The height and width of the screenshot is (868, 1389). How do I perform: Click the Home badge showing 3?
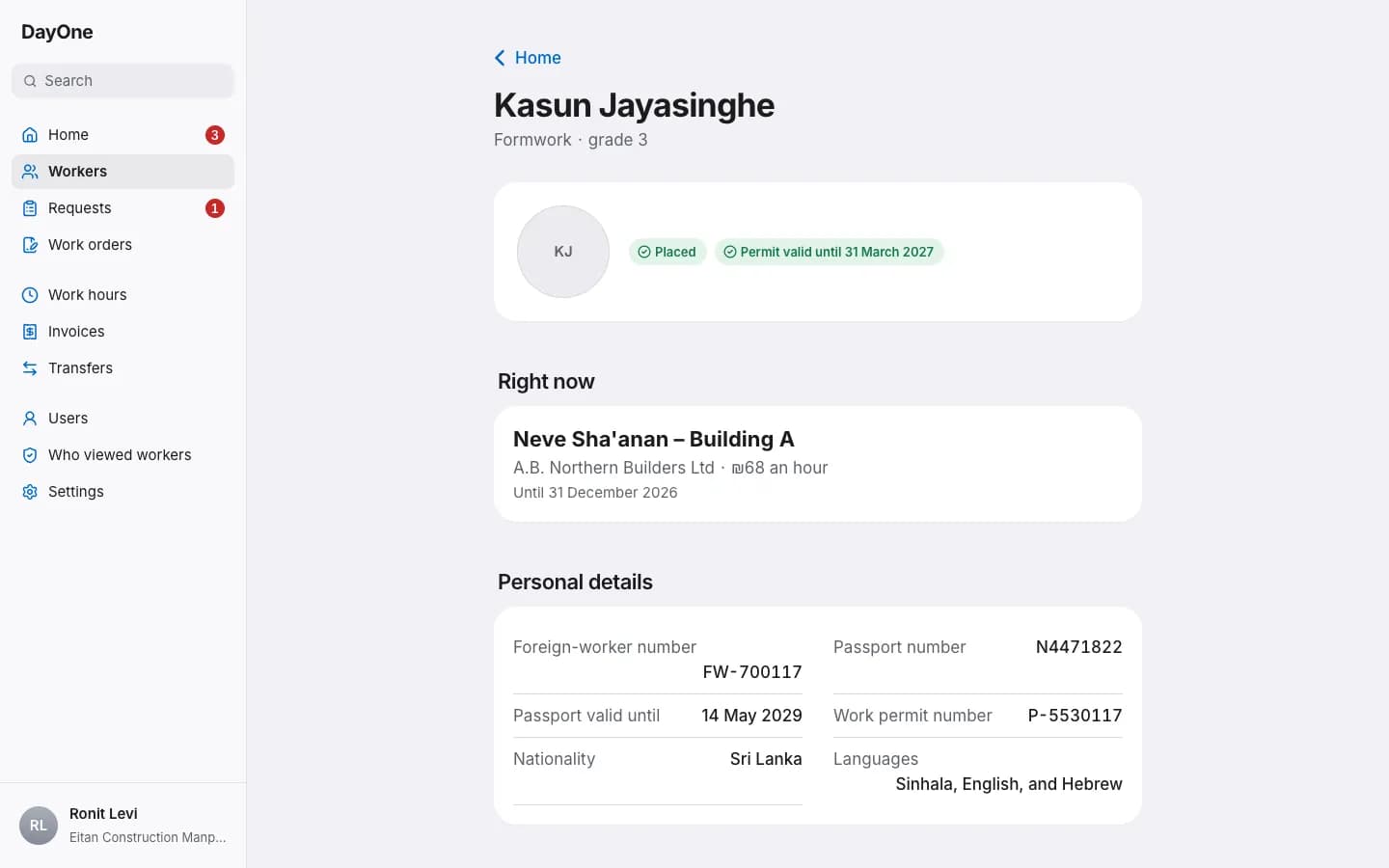point(215,135)
